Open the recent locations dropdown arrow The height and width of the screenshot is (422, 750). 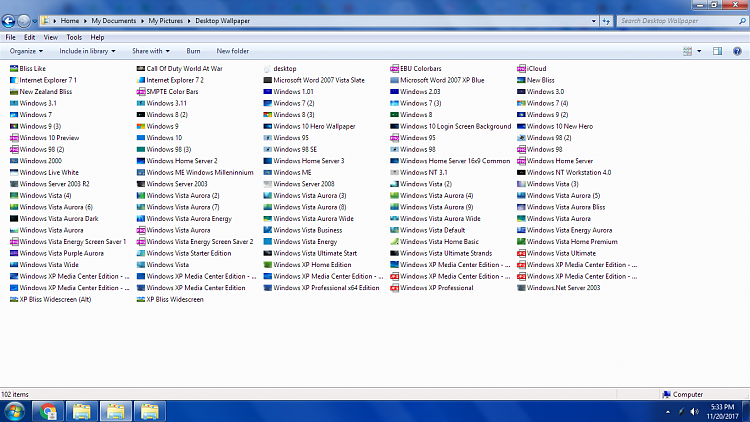[34, 22]
